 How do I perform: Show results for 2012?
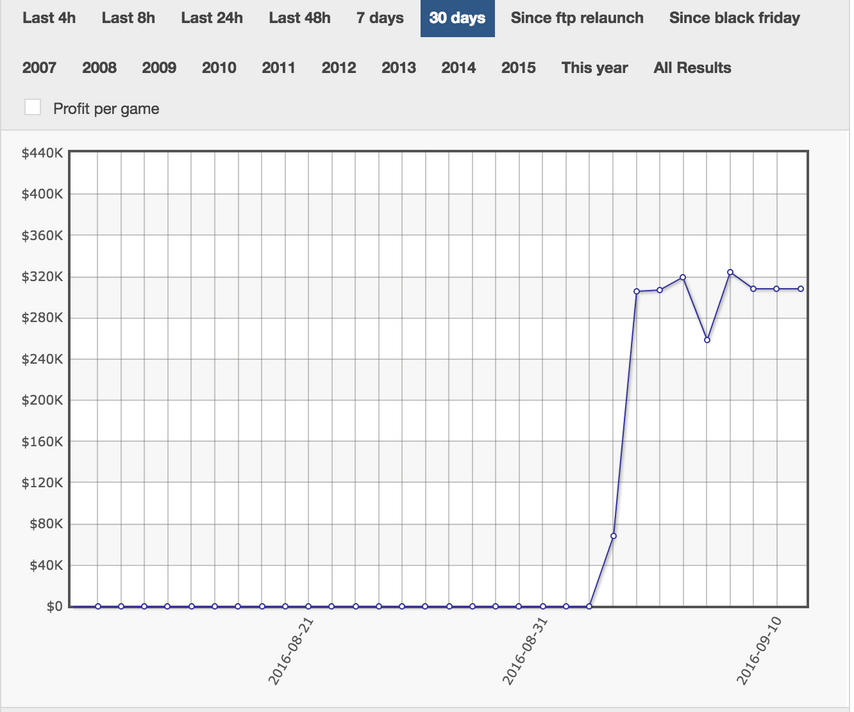(339, 68)
